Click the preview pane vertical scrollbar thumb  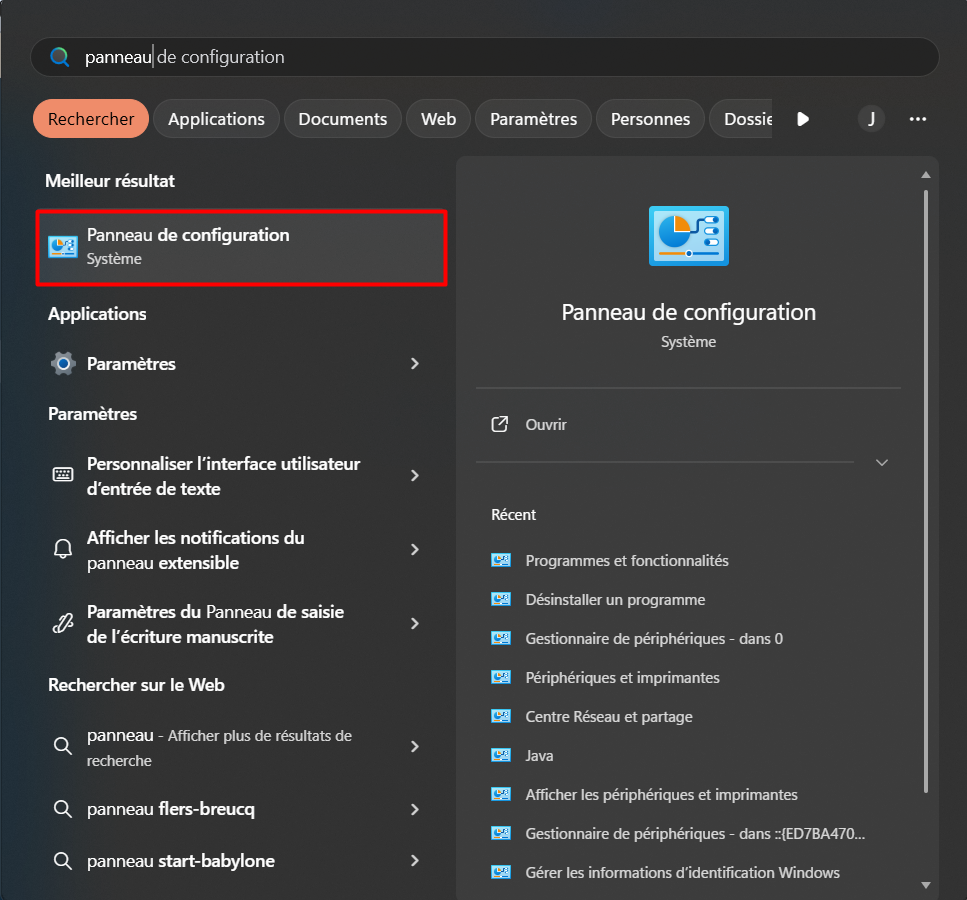point(926,492)
